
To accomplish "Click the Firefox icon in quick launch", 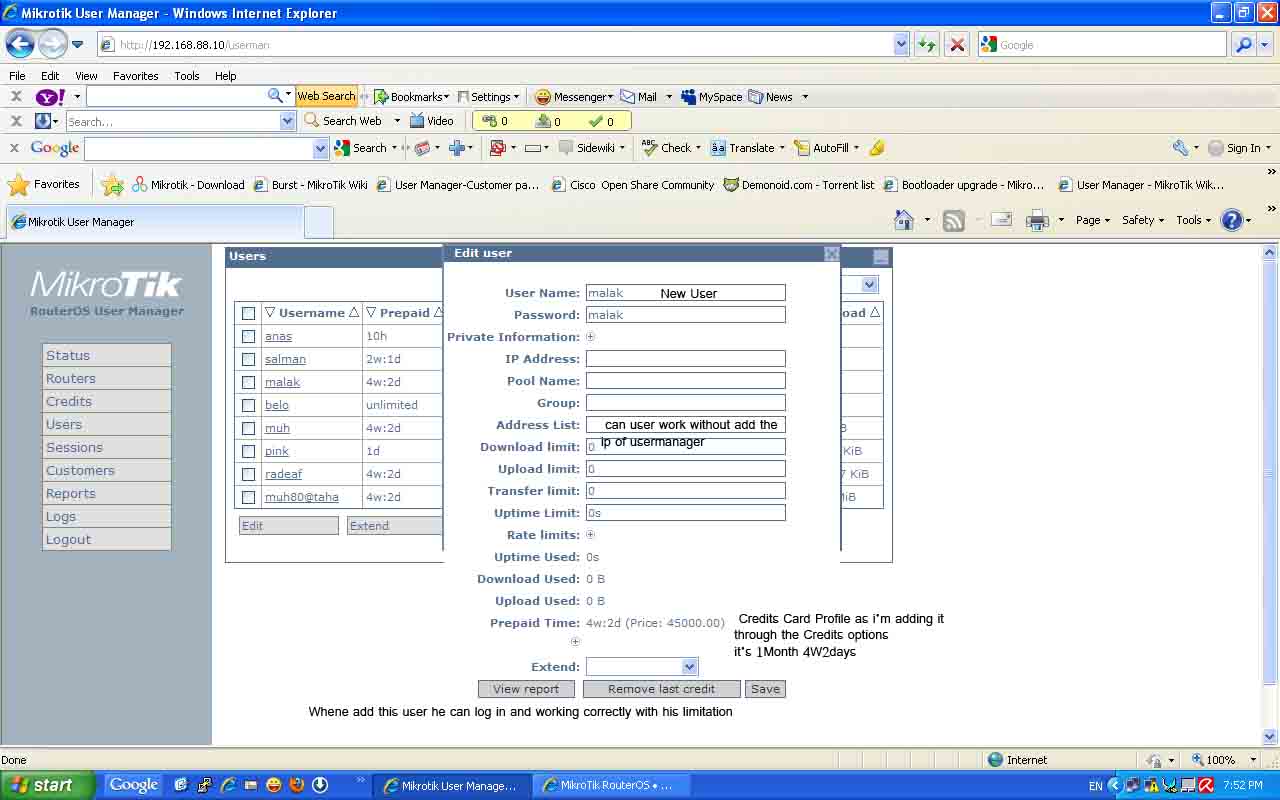I will coord(297,785).
